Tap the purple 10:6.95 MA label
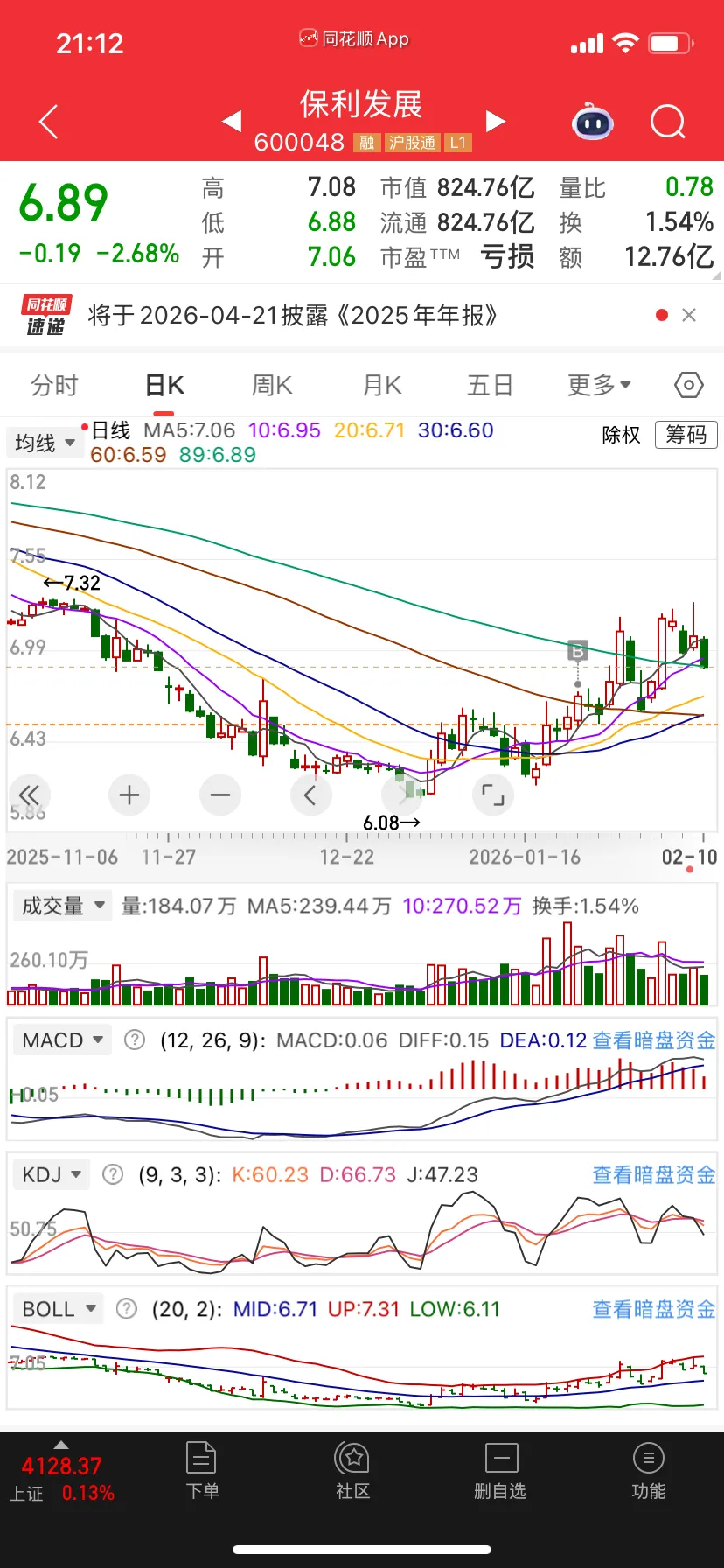 (x=284, y=430)
